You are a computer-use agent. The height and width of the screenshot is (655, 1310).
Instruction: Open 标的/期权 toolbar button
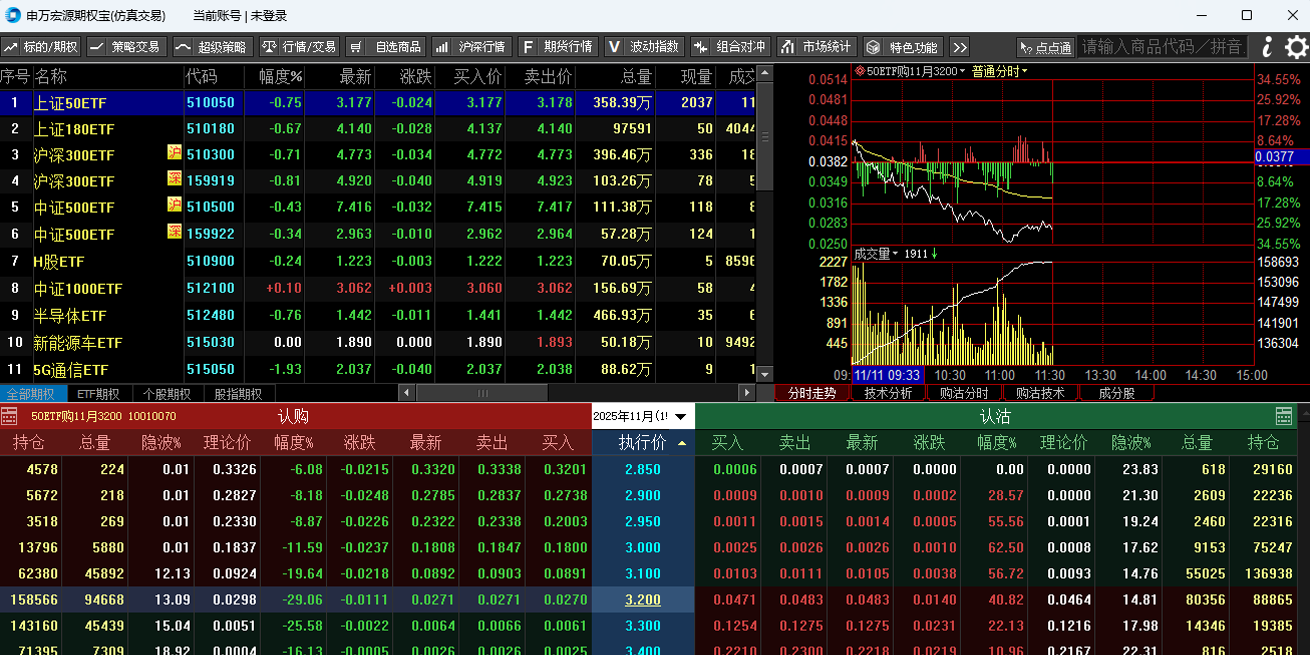[x=41, y=47]
